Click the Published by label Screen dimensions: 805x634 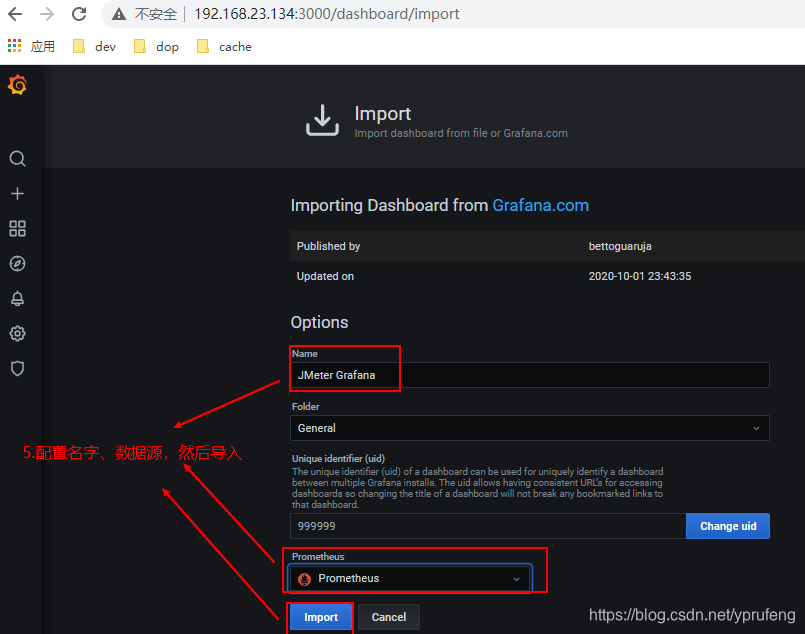pyautogui.click(x=328, y=246)
